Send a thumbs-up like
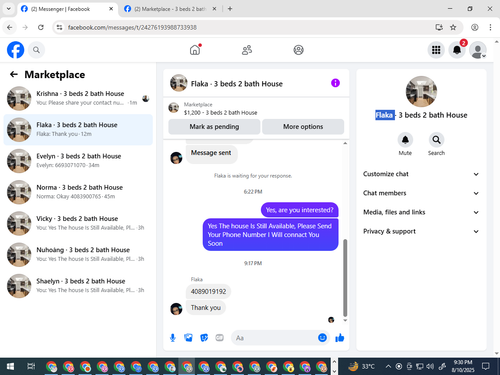This screenshot has width=500, height=375. point(340,338)
